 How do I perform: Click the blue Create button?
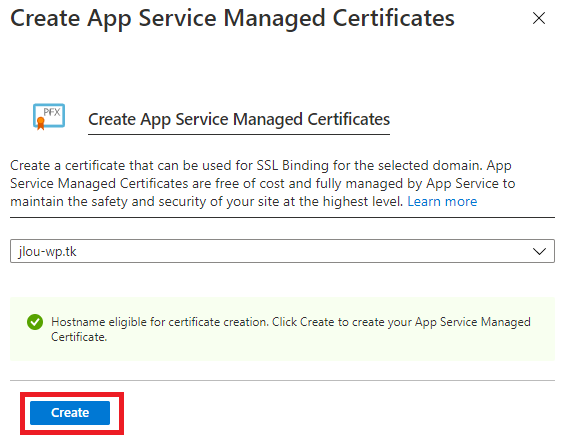click(70, 413)
